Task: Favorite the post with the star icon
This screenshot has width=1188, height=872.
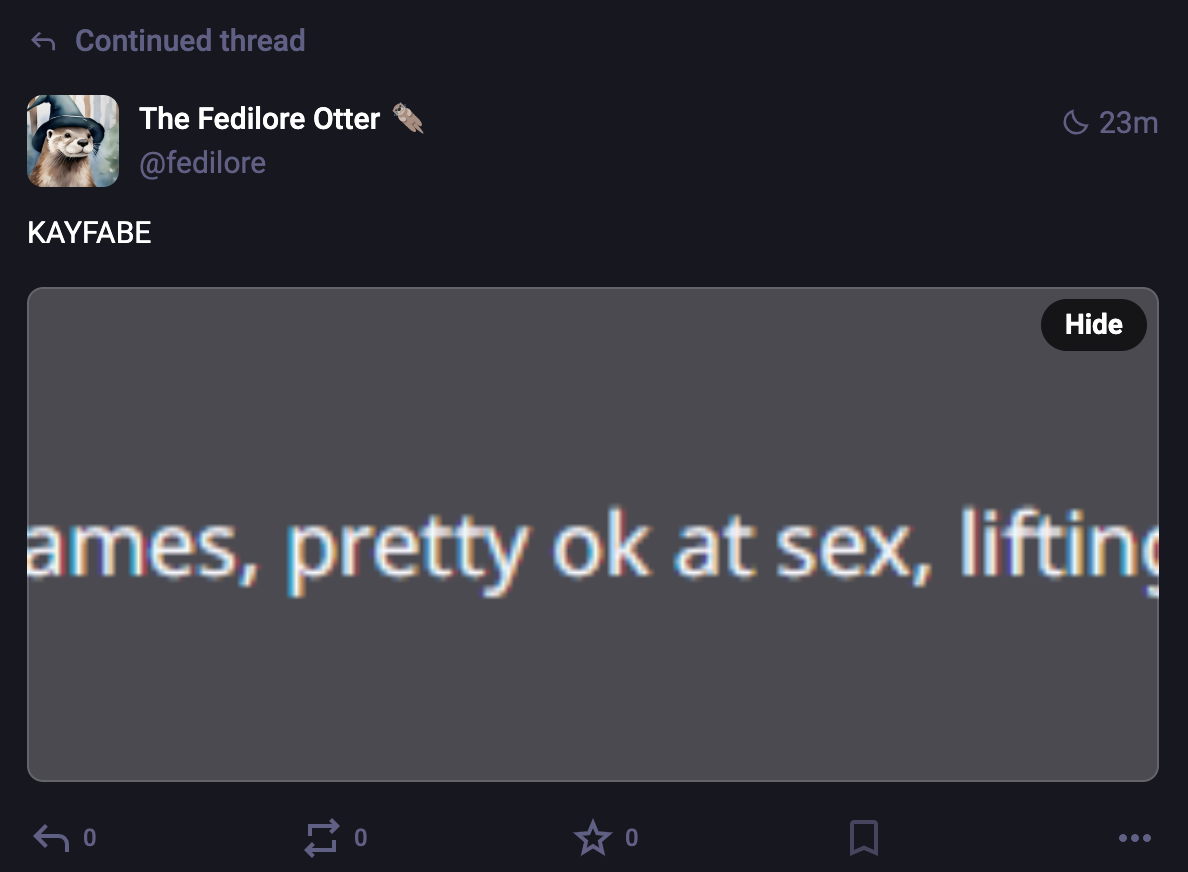Action: coord(593,838)
